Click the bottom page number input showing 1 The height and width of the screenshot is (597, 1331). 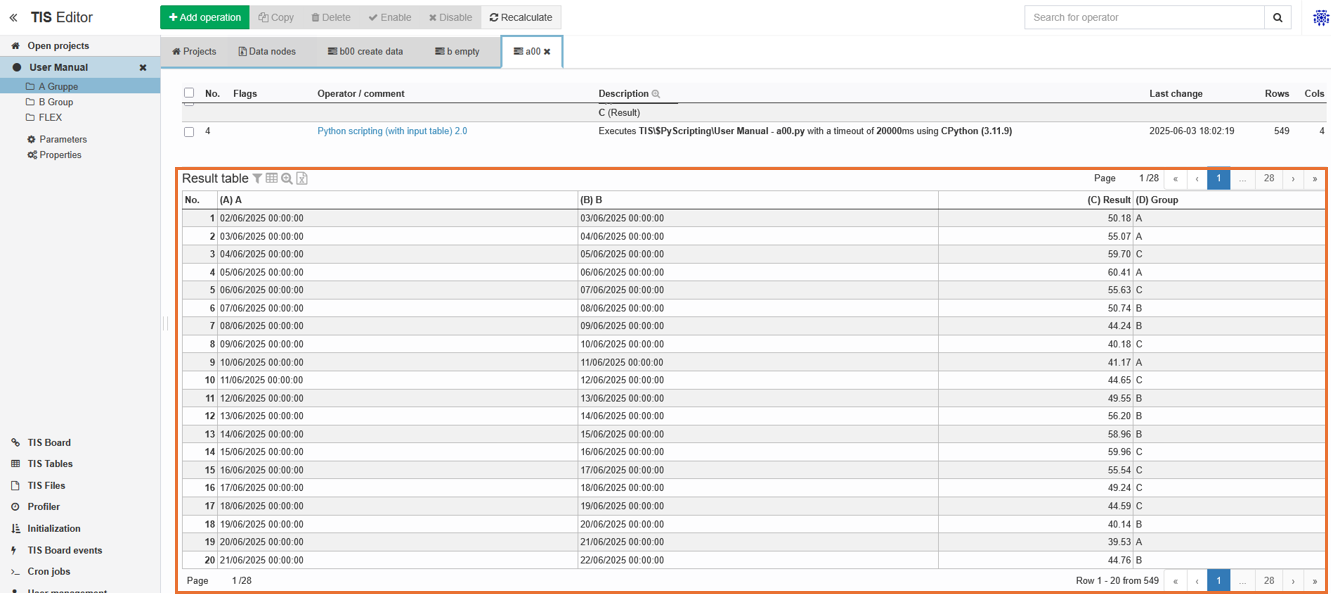[234, 580]
